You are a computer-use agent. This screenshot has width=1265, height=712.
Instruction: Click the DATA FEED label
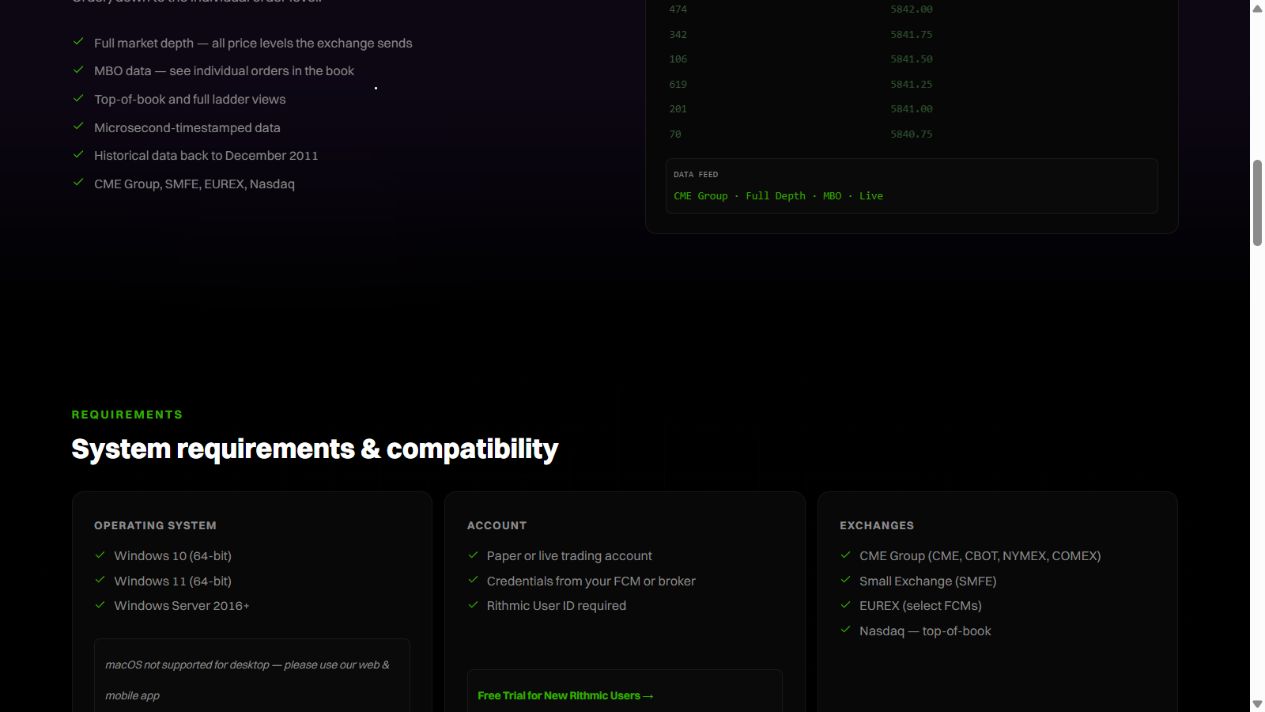click(x=696, y=174)
